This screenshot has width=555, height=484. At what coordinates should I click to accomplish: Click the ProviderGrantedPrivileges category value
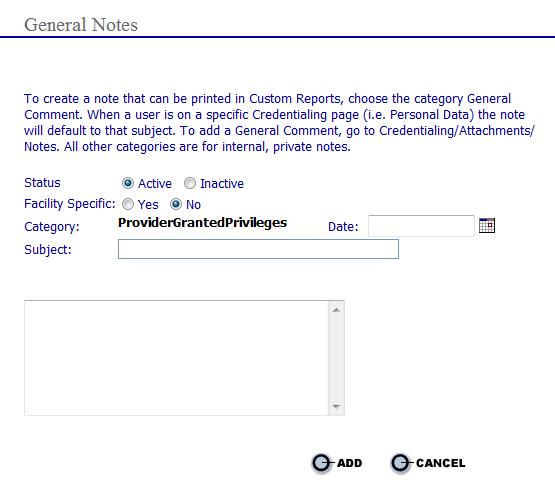point(202,223)
